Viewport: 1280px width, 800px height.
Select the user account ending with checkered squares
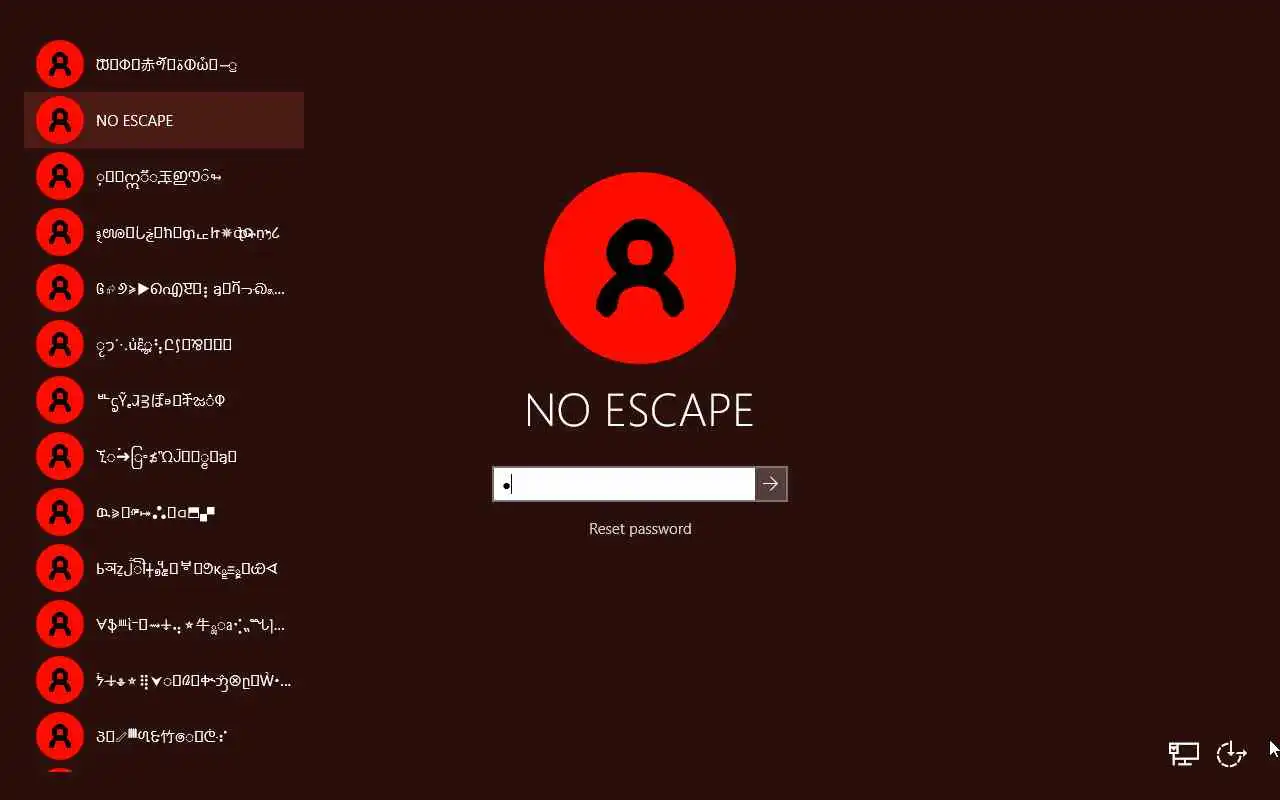coord(164,512)
